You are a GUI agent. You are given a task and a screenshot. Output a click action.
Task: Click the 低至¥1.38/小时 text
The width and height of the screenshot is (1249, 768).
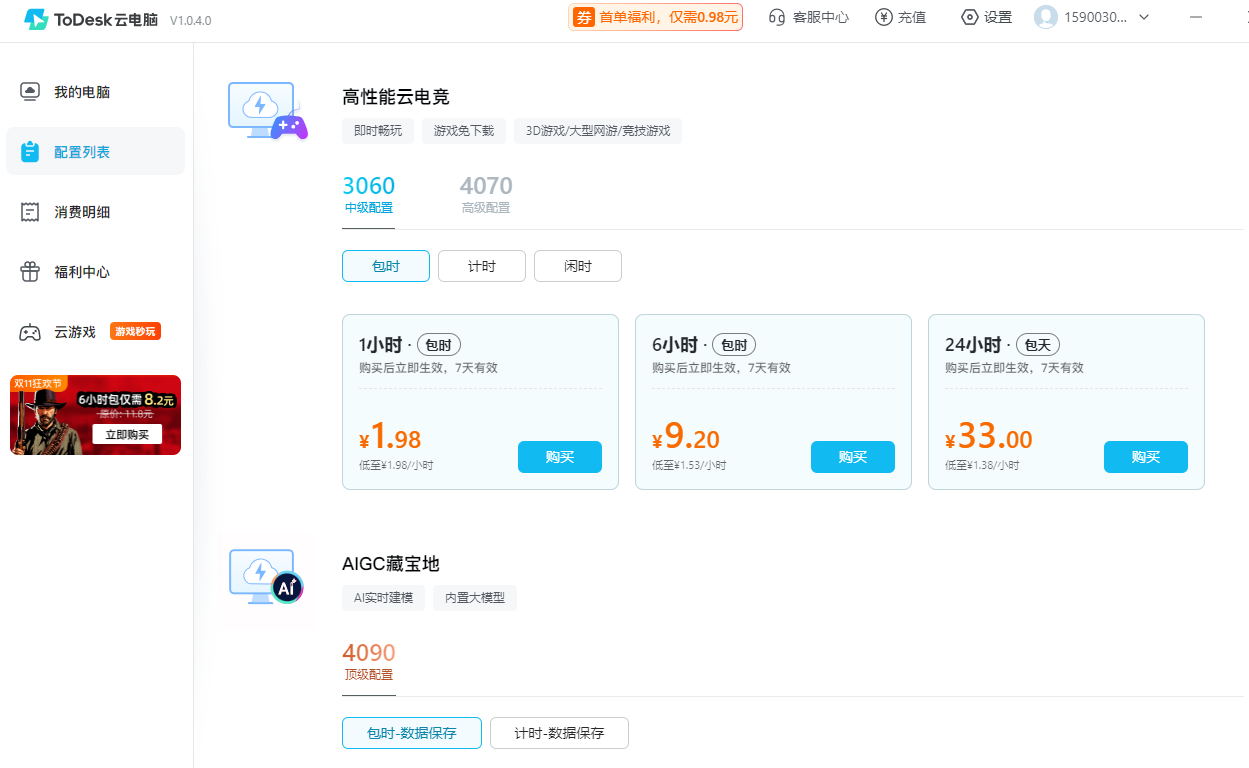982,466
